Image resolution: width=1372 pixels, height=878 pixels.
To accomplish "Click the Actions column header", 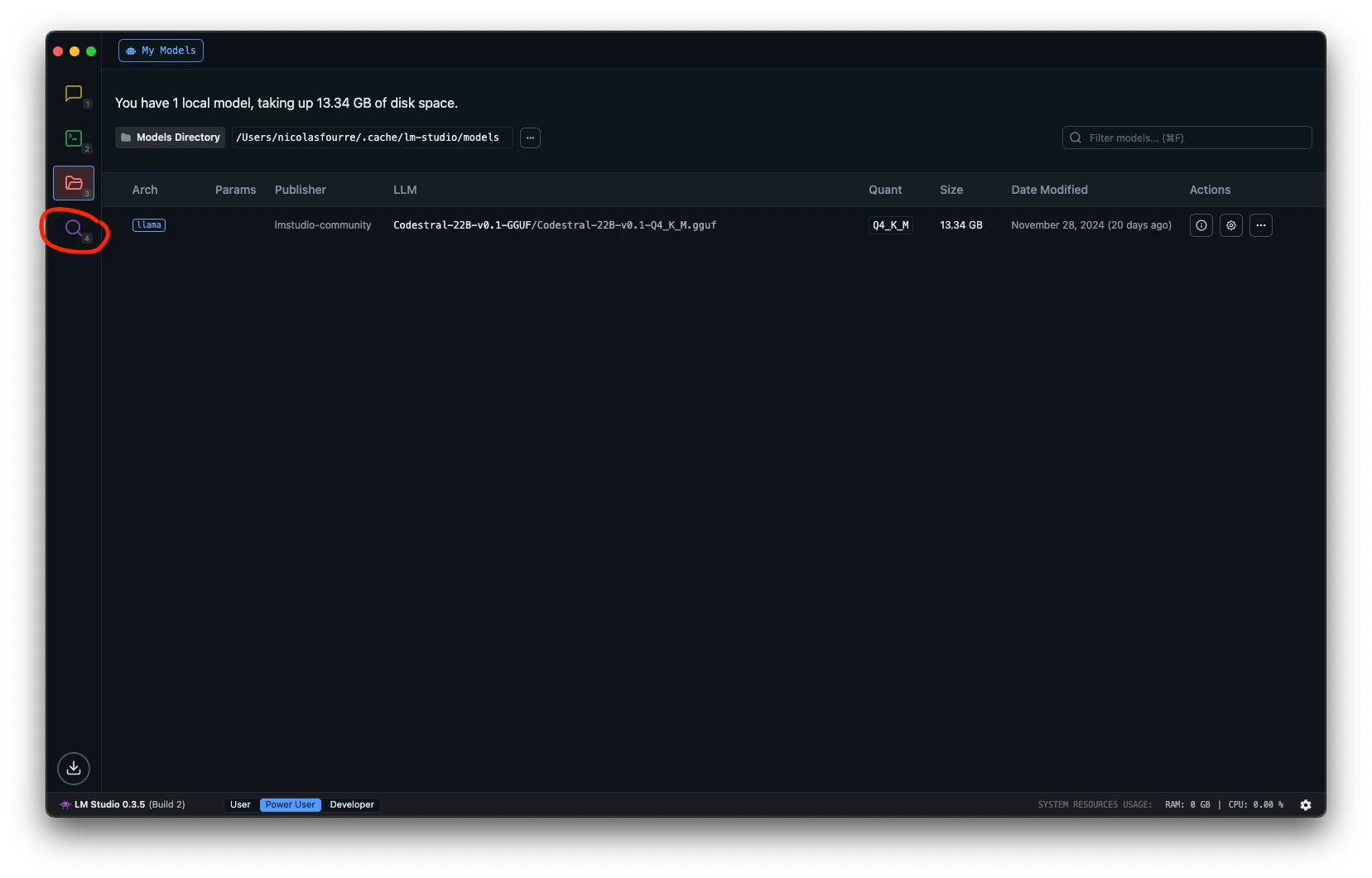I will 1210,190.
